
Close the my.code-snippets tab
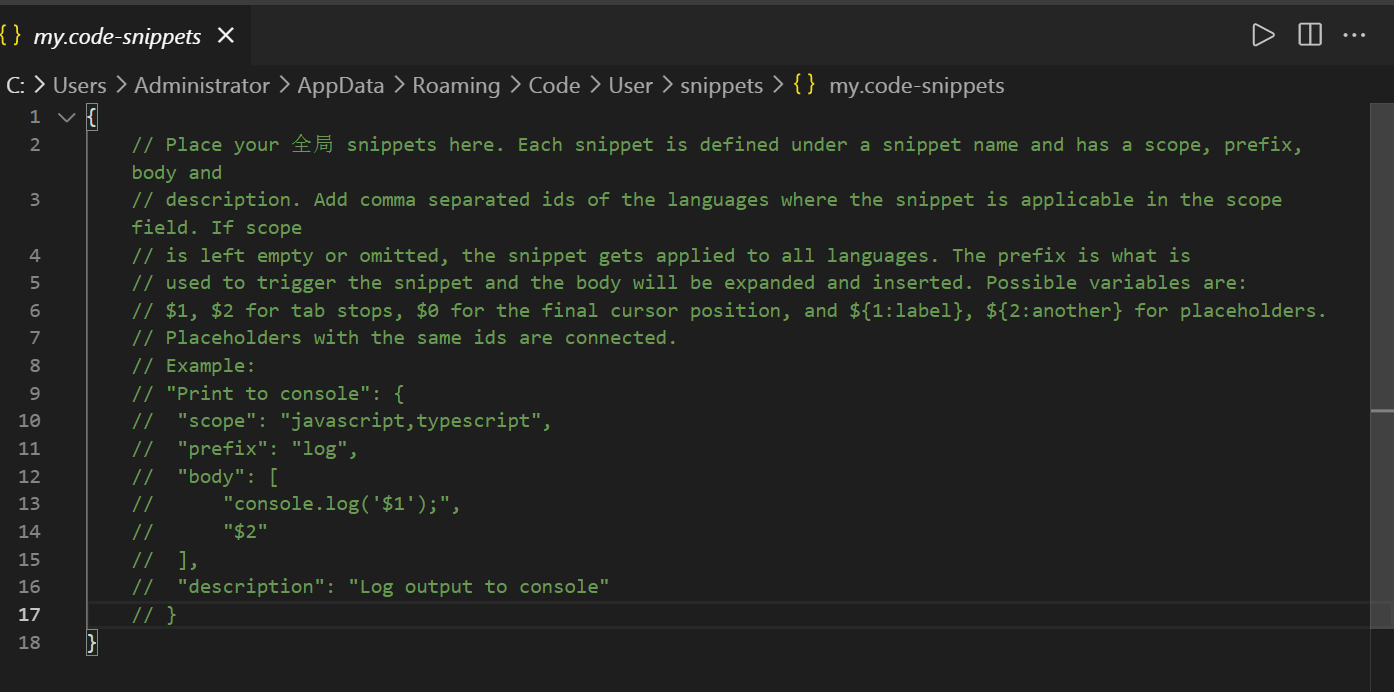point(226,36)
